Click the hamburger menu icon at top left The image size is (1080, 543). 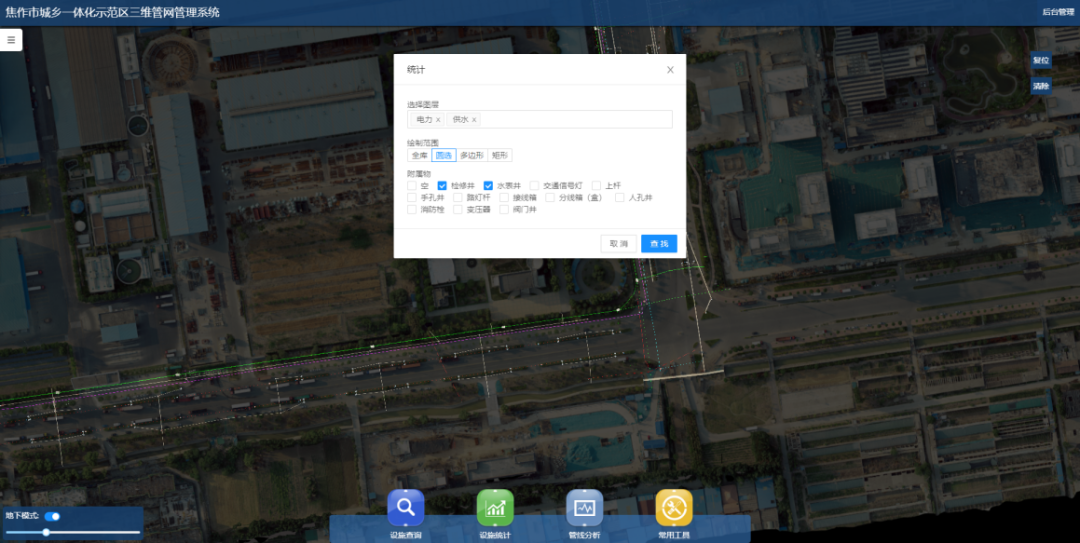(11, 40)
